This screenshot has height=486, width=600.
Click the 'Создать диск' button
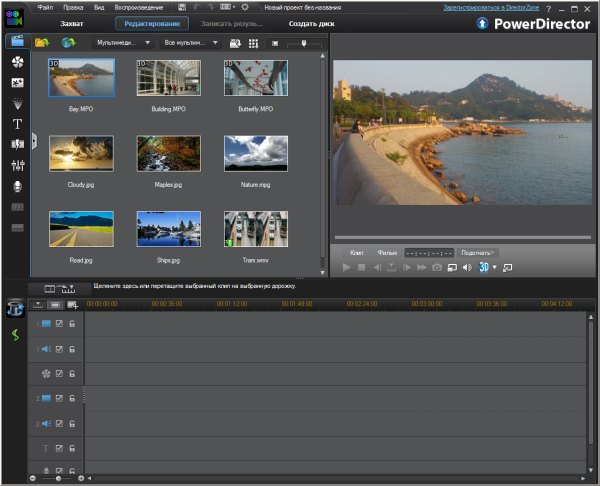[x=312, y=23]
